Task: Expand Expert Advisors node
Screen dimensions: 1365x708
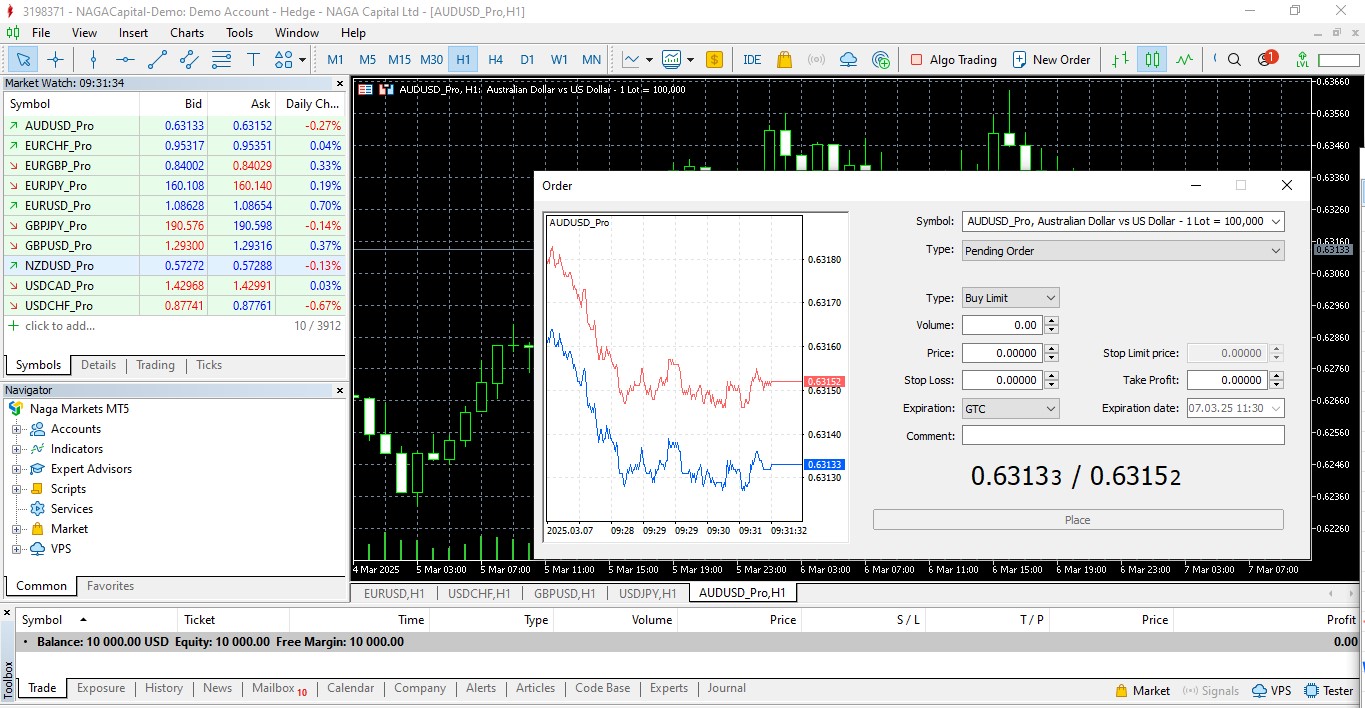Action: click(16, 469)
